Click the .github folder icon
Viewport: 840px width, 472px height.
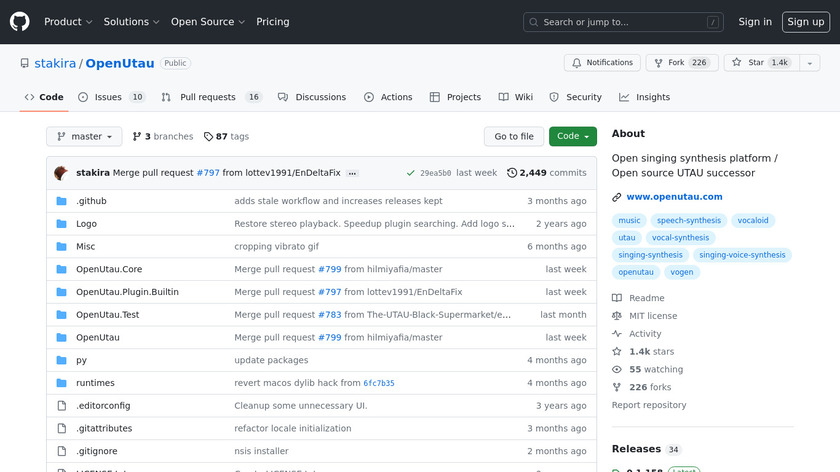(62, 201)
